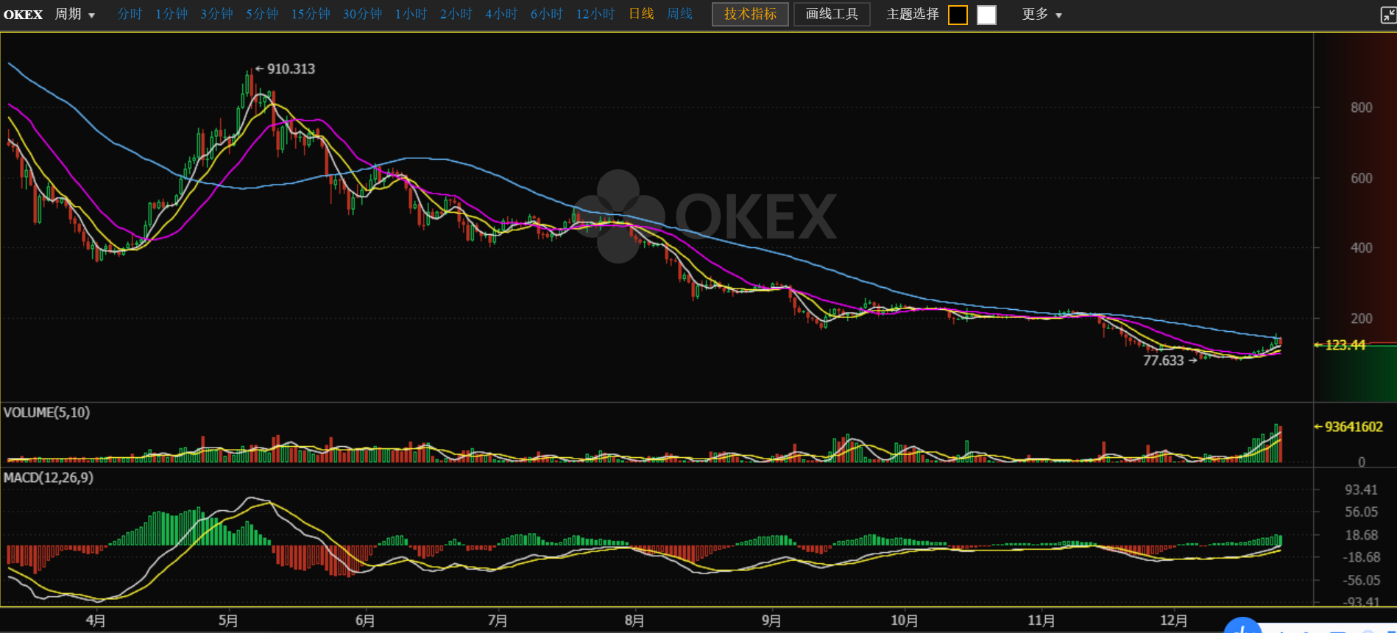Select the black theme swatch
Image resolution: width=1397 pixels, height=633 pixels.
(958, 15)
